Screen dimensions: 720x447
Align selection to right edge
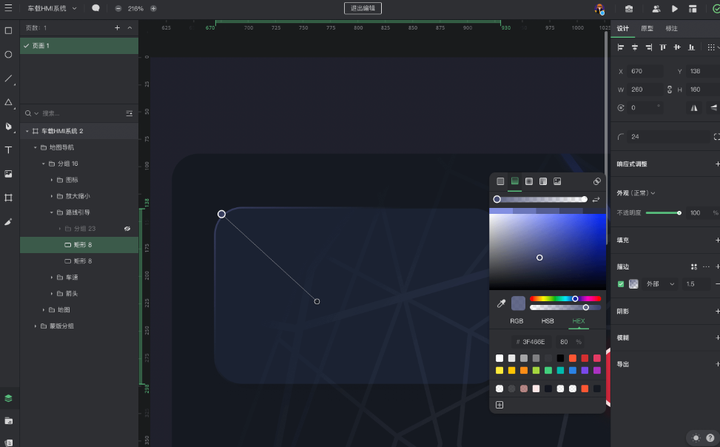click(649, 47)
